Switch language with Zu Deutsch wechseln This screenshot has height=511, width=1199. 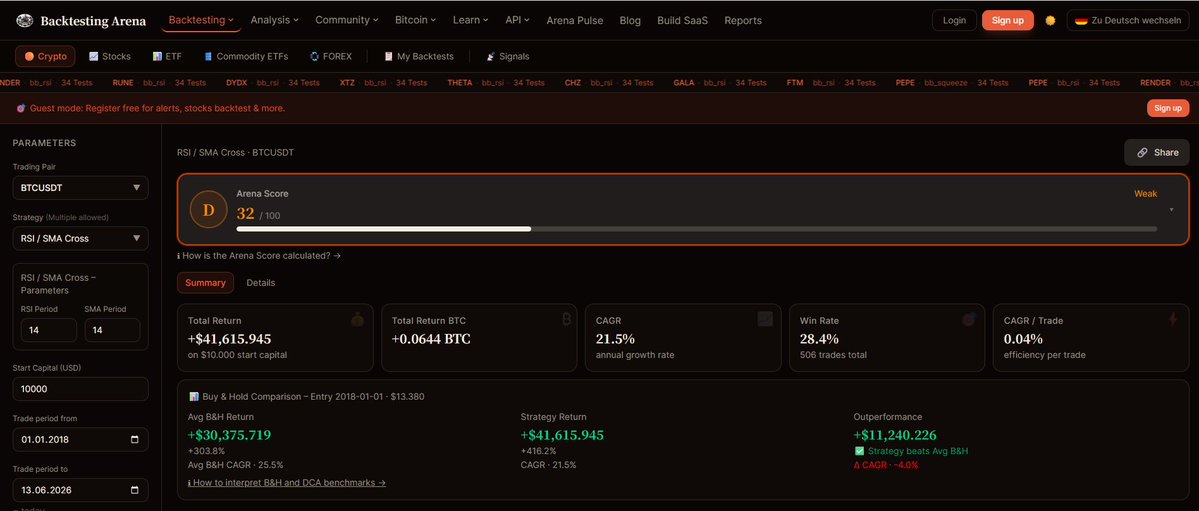[1128, 21]
